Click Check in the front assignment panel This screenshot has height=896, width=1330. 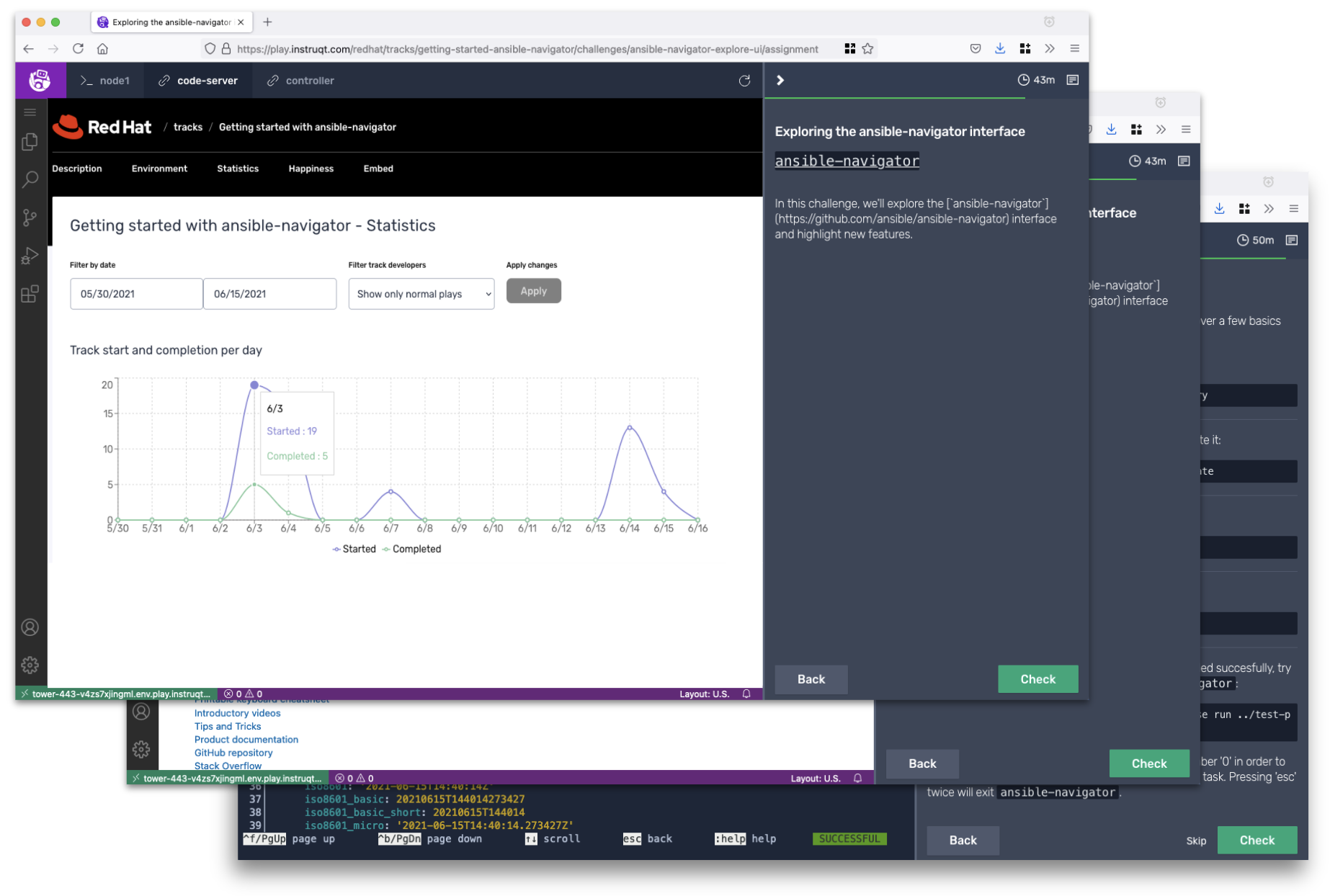point(1038,679)
